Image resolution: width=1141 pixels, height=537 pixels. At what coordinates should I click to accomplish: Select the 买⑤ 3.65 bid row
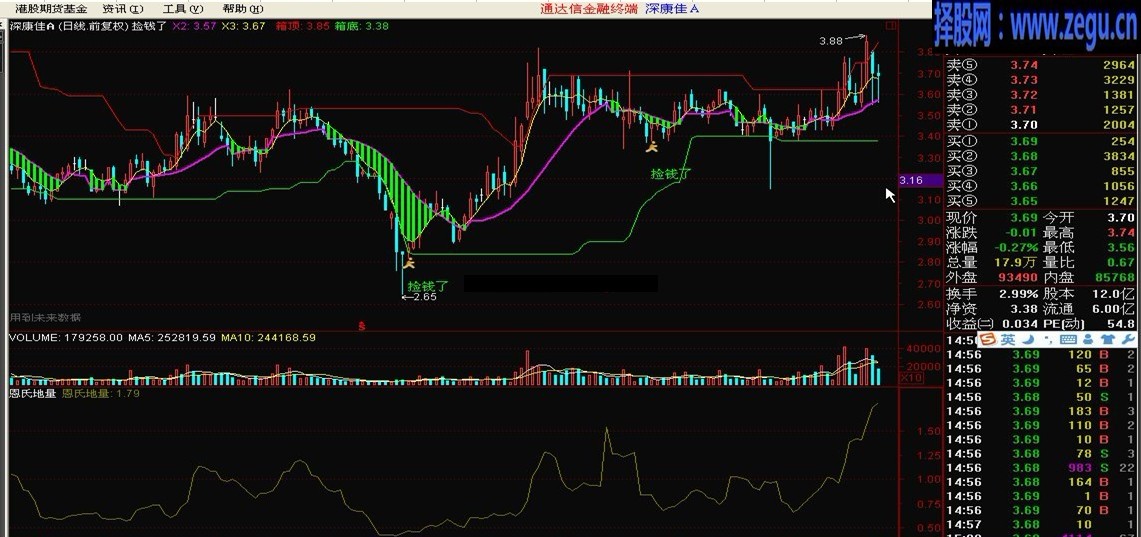(1041, 201)
